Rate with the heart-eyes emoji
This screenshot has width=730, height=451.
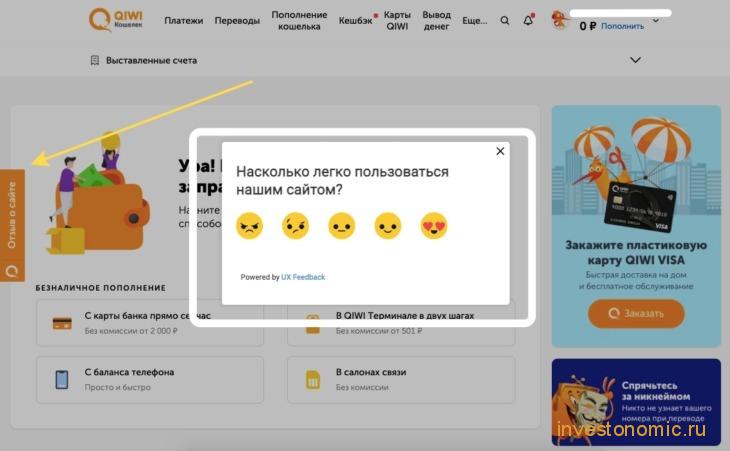tap(434, 226)
